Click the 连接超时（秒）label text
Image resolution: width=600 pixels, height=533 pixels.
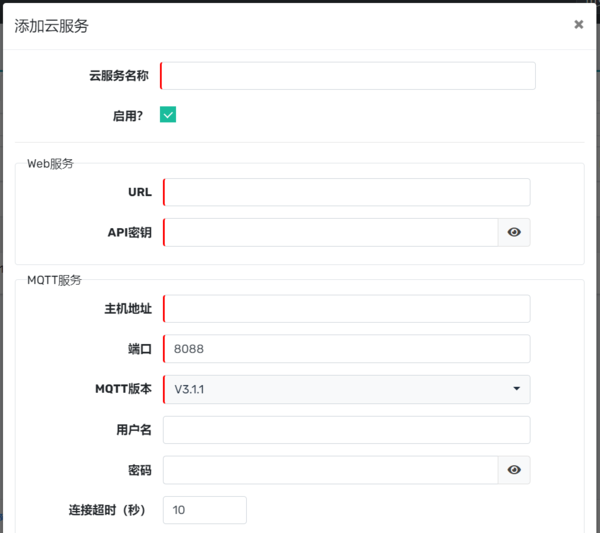click(107, 510)
